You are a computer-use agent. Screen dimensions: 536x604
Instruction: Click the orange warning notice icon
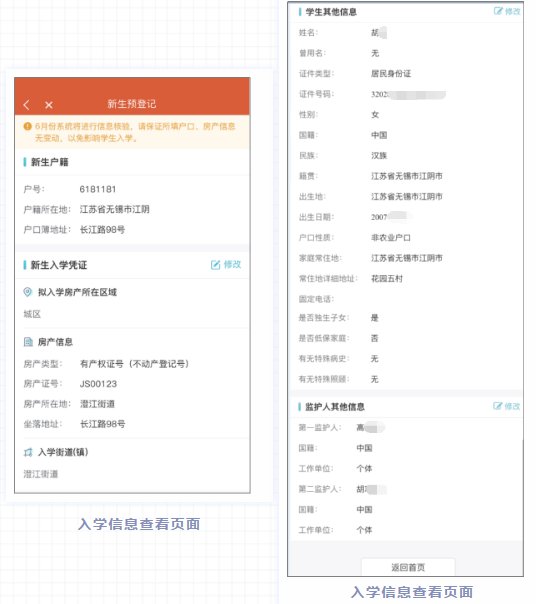[27, 126]
